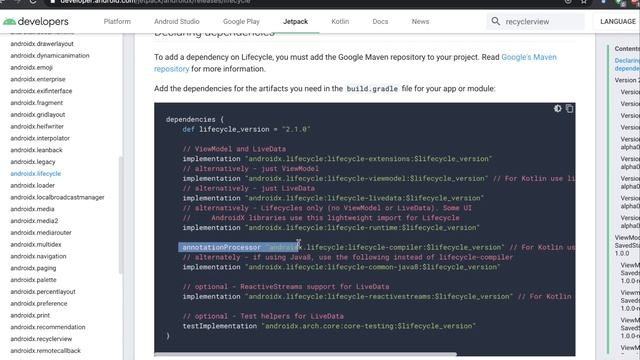The width and height of the screenshot is (640, 360).
Task: Follow the Google's Maven link
Action: (x=529, y=57)
